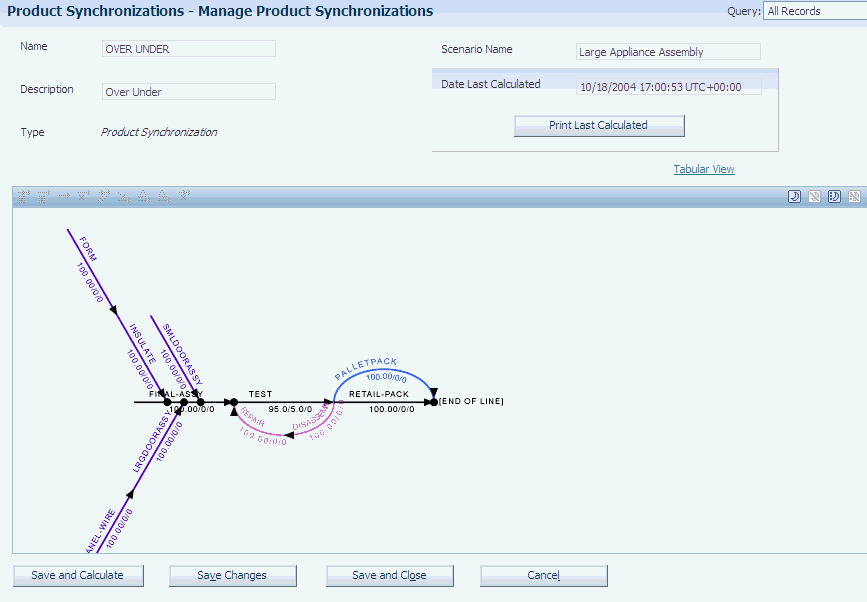The image size is (867, 602).
Task: Click the black node at END OF LINE
Action: [434, 402]
